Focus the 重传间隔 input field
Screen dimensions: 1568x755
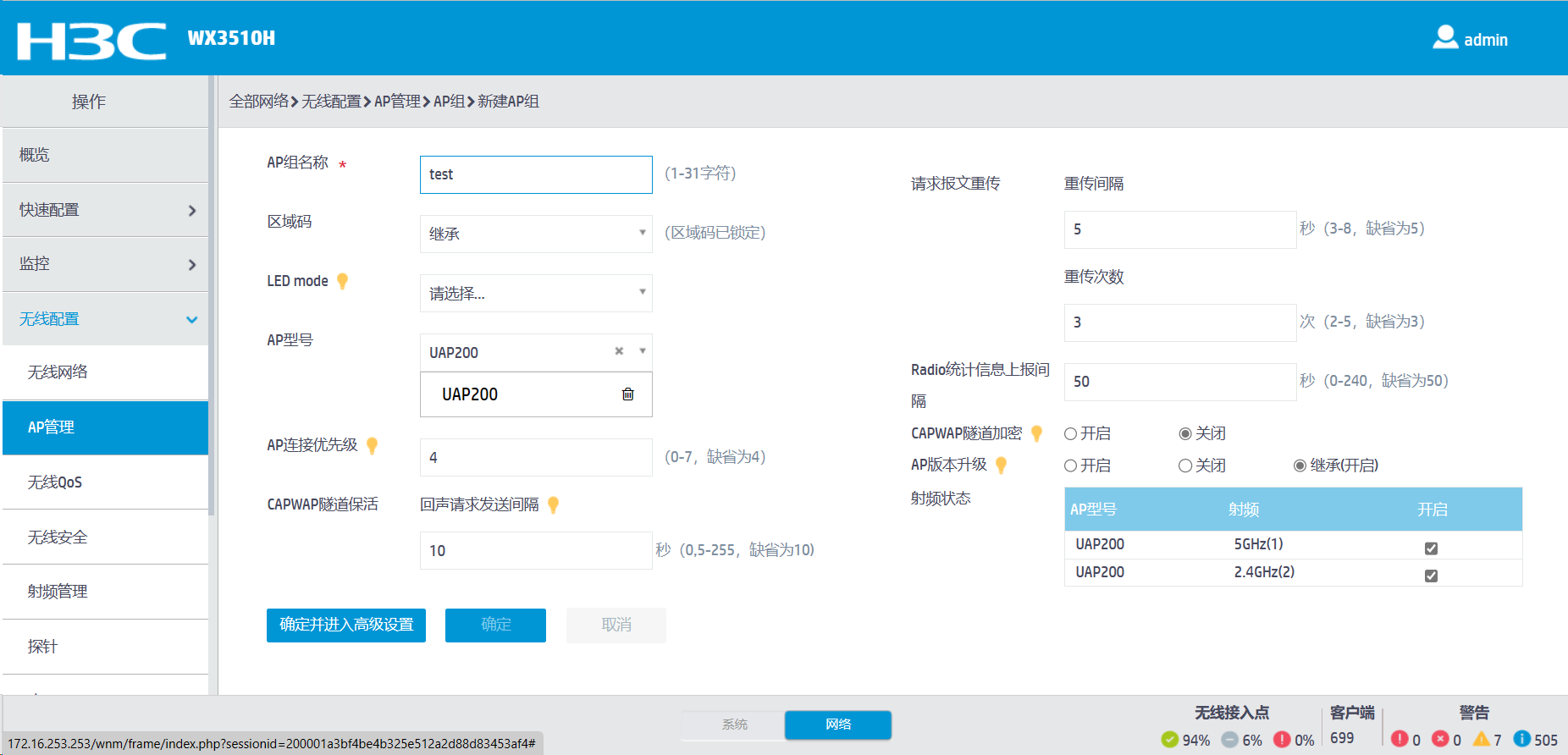[x=1180, y=229]
